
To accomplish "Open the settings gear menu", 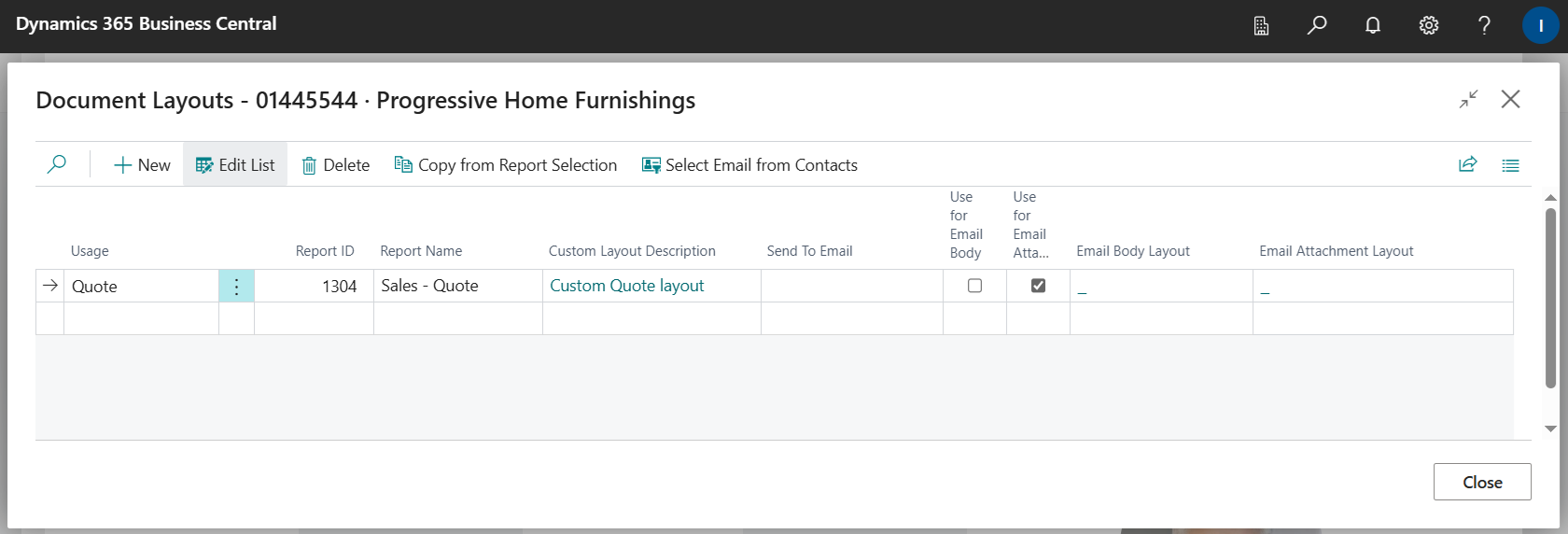I will [1429, 25].
